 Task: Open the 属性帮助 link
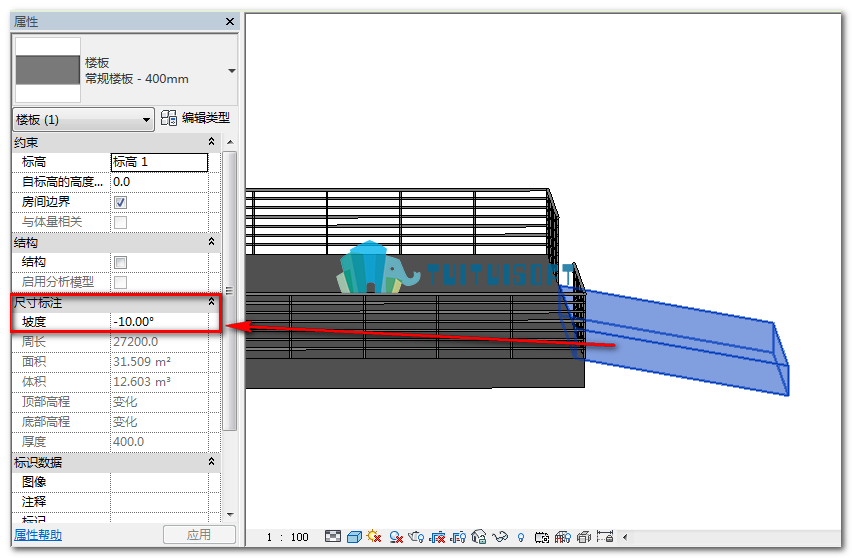[x=38, y=535]
